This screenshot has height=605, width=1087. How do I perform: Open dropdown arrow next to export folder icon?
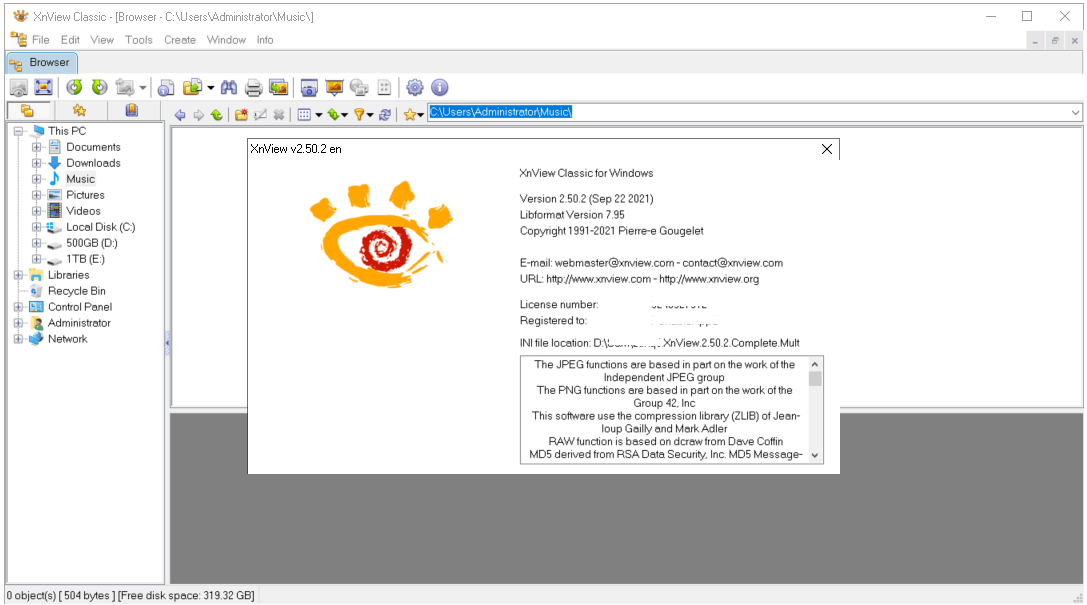(x=210, y=88)
